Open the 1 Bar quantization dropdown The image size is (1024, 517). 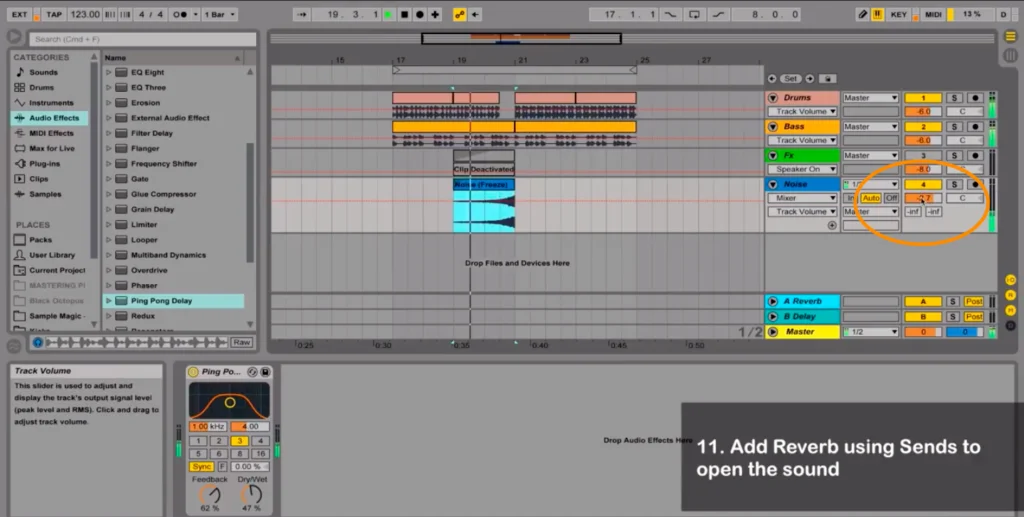[x=220, y=14]
